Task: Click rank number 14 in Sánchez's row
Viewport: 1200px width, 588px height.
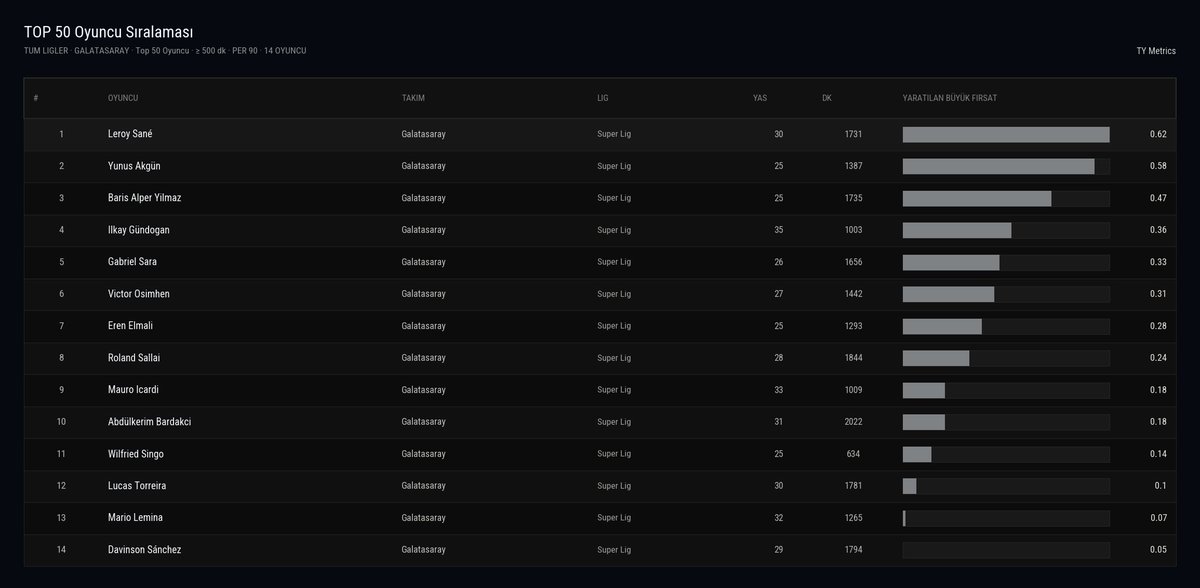Action: [61, 550]
